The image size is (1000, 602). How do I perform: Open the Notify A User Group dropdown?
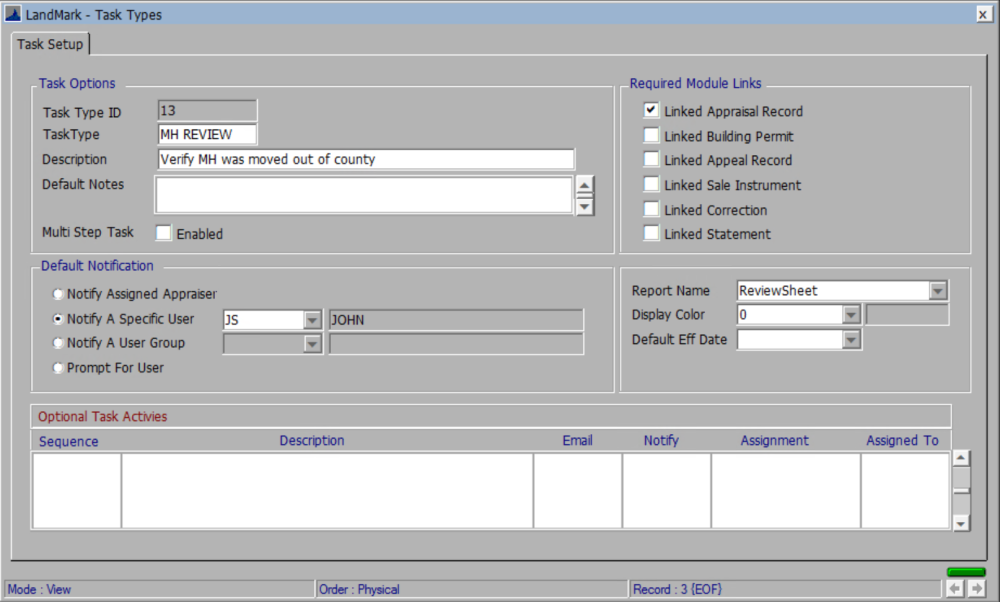point(311,342)
